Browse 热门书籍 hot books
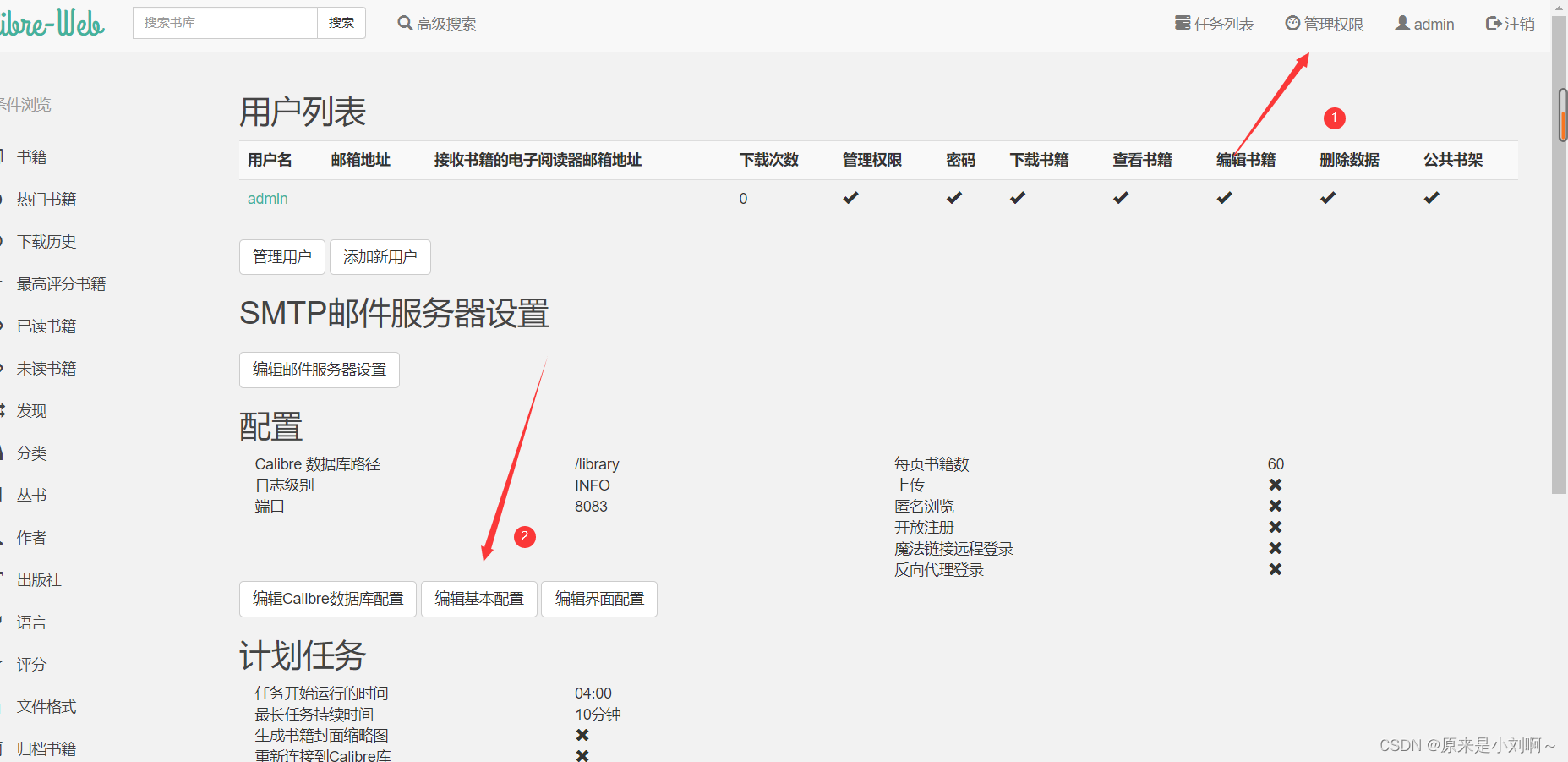 coord(46,200)
